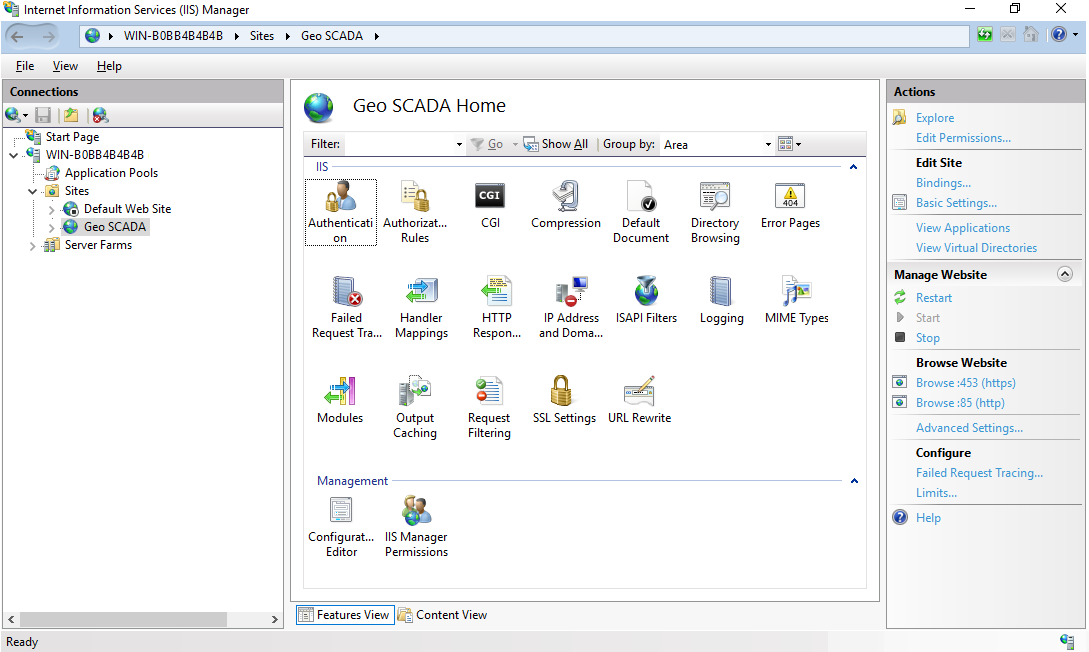The width and height of the screenshot is (1089, 652).
Task: Click the Bindings... link
Action: [943, 183]
